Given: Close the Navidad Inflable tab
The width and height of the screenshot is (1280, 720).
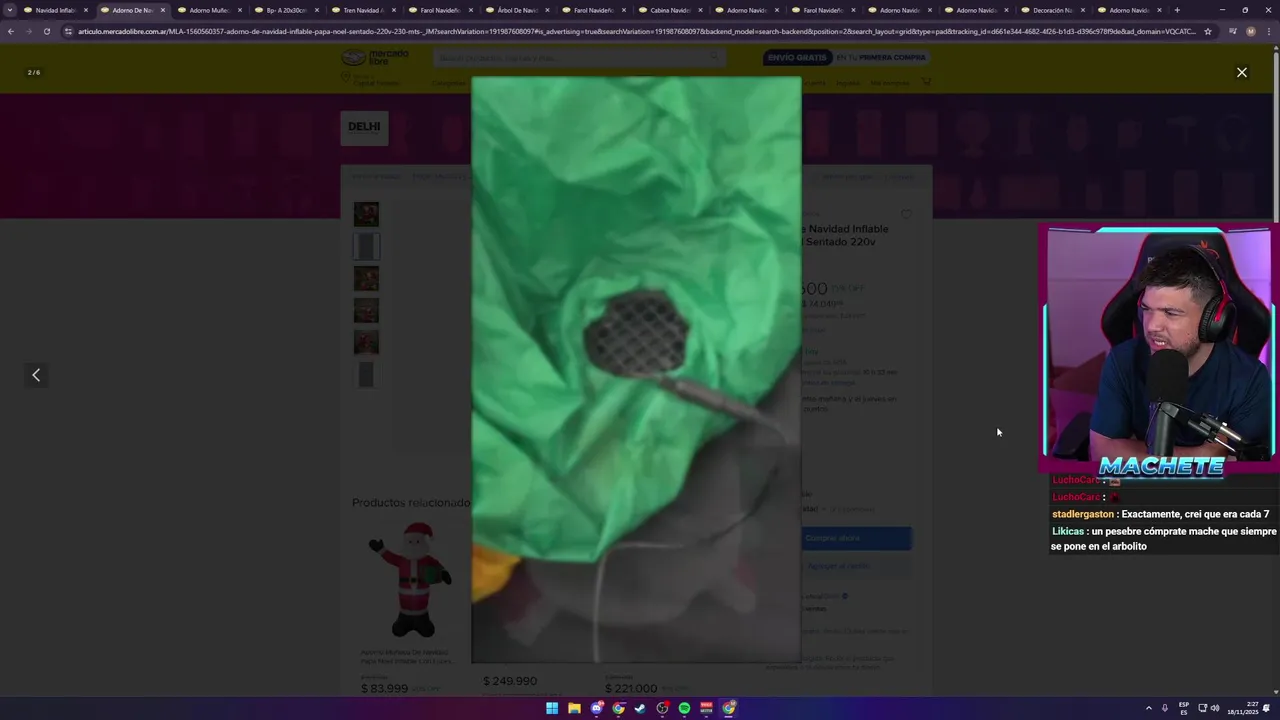Looking at the screenshot, I should [86, 10].
